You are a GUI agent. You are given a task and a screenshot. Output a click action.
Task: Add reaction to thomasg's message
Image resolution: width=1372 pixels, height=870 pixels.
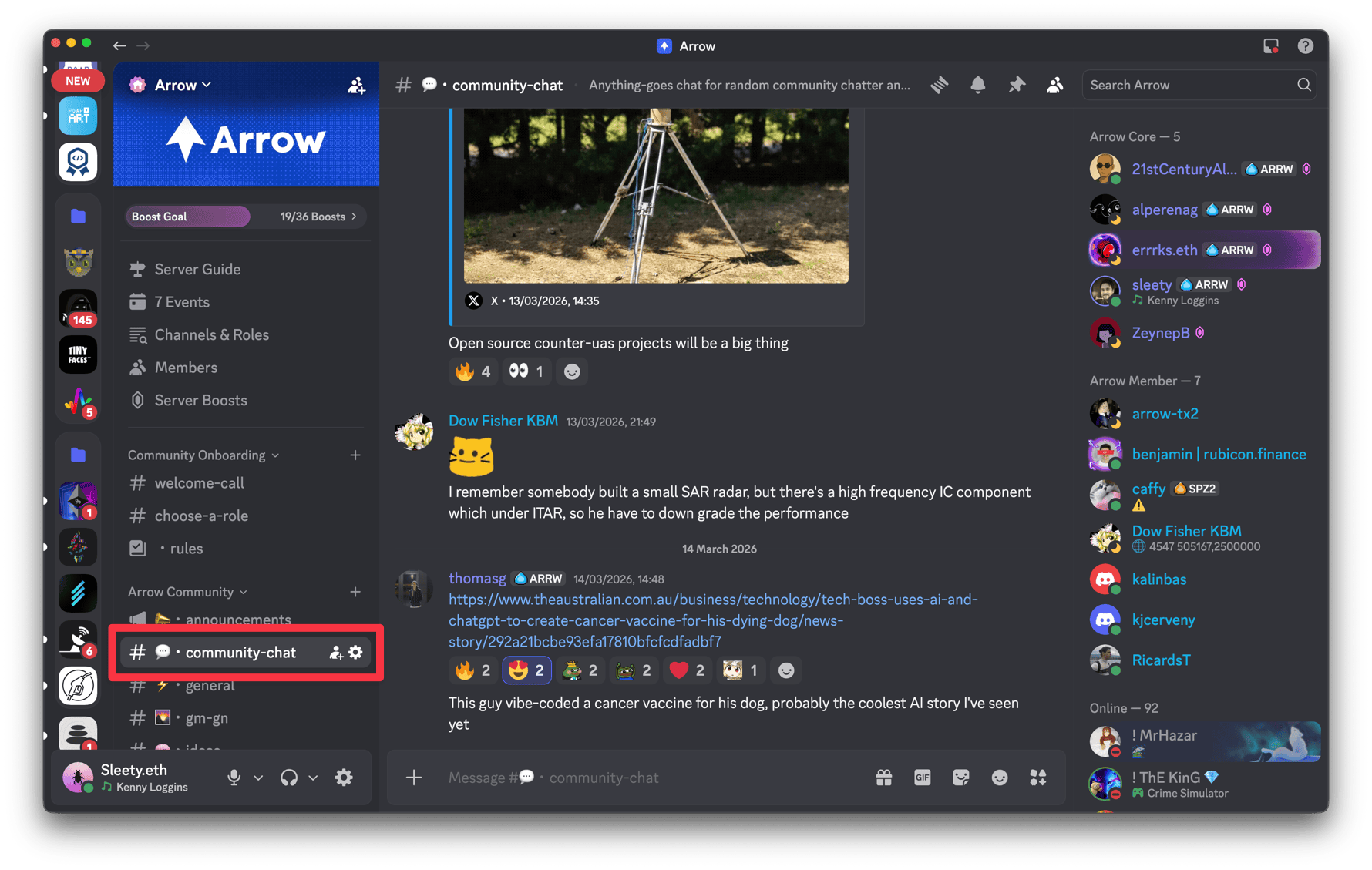[786, 670]
